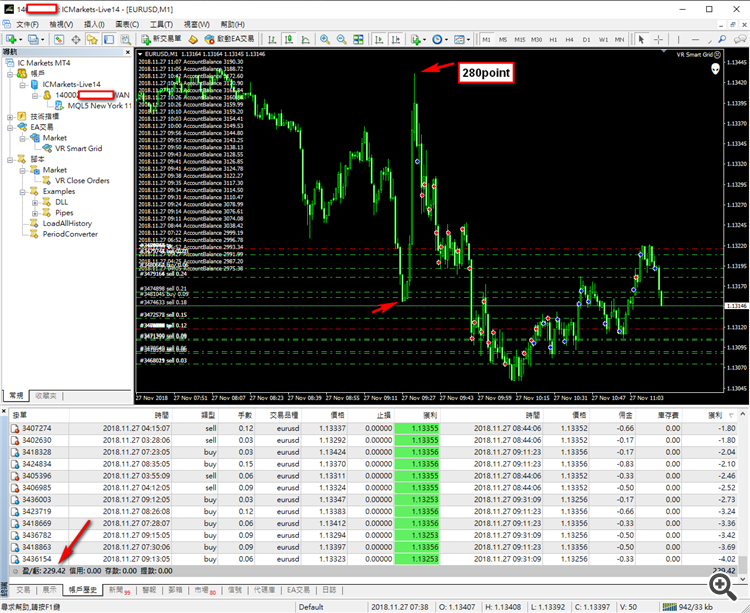This screenshot has height=613, width=750.
Task: Open the profiles toolbar icon
Action: click(x=33, y=39)
